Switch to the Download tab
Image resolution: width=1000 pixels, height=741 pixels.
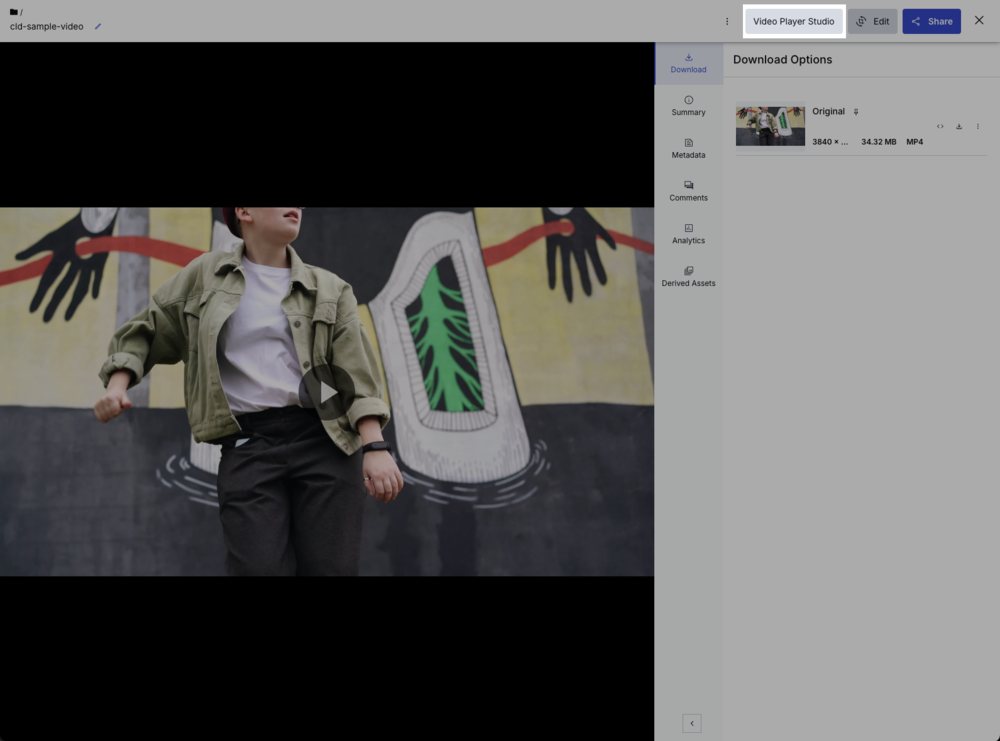tap(688, 62)
